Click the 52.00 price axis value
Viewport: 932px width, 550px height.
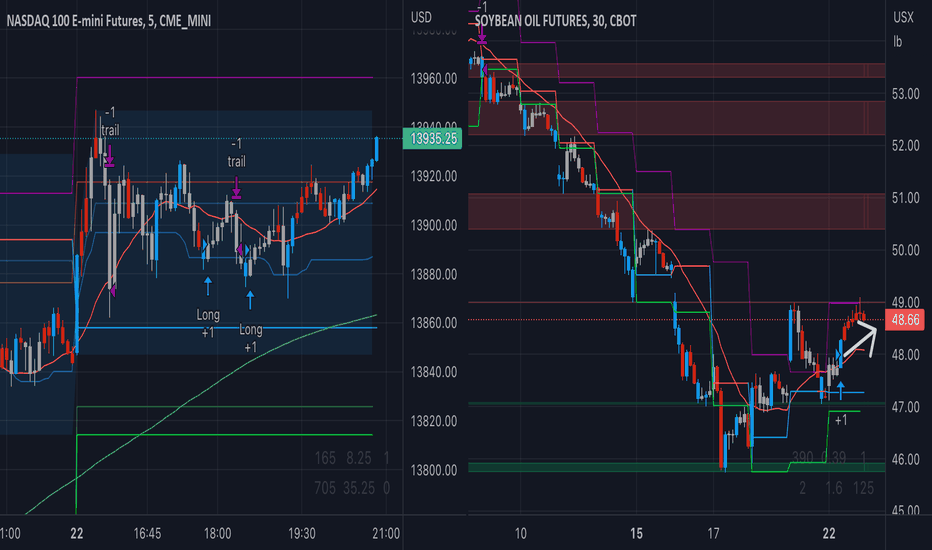905,146
